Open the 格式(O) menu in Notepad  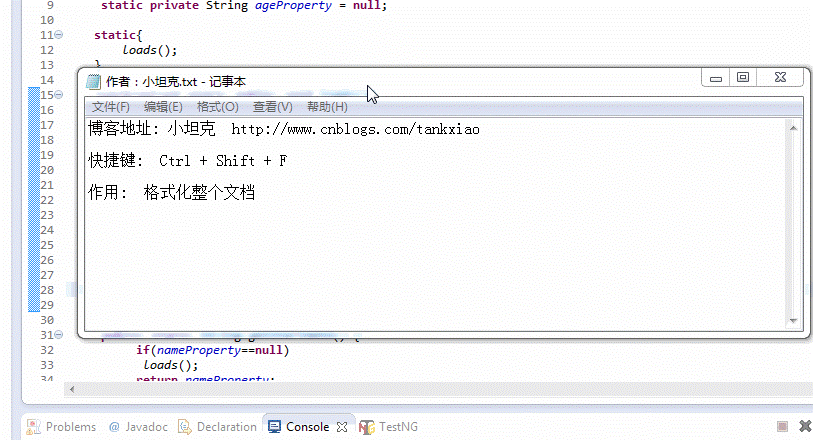pos(217,107)
